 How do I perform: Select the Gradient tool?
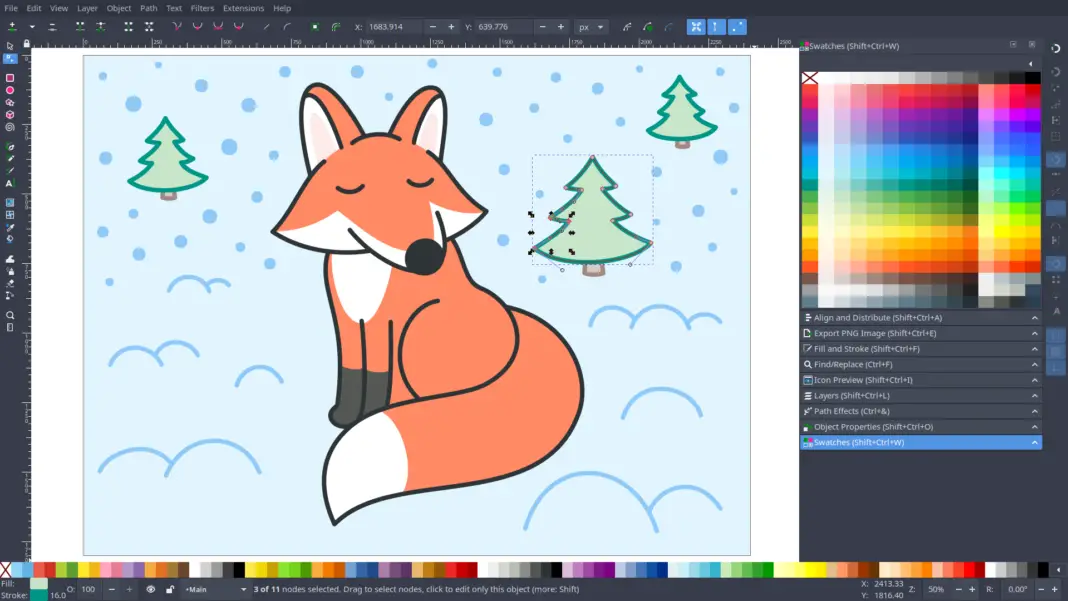pos(8,200)
